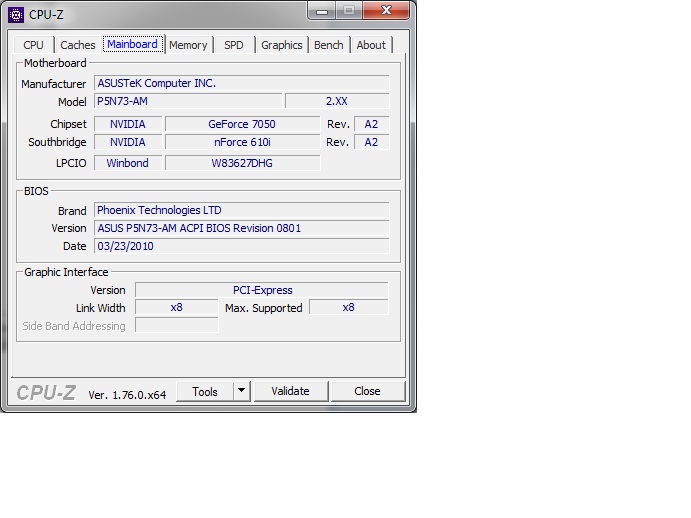
Task: Select the Mainboard tab
Action: point(133,44)
